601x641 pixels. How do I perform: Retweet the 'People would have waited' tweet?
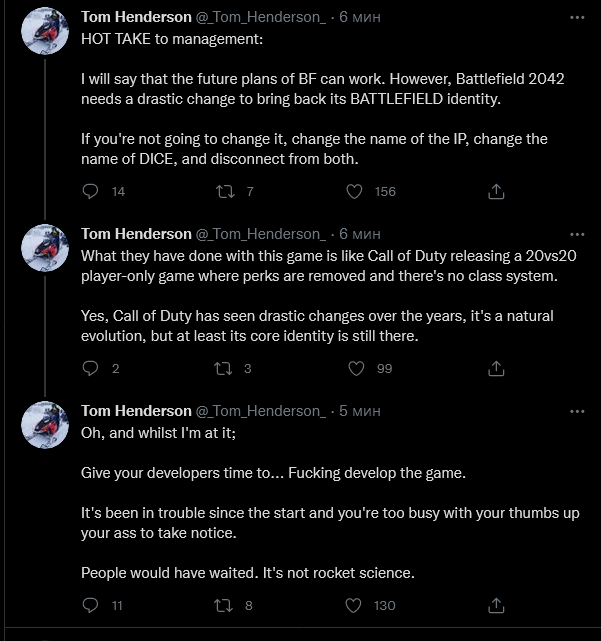[222, 605]
